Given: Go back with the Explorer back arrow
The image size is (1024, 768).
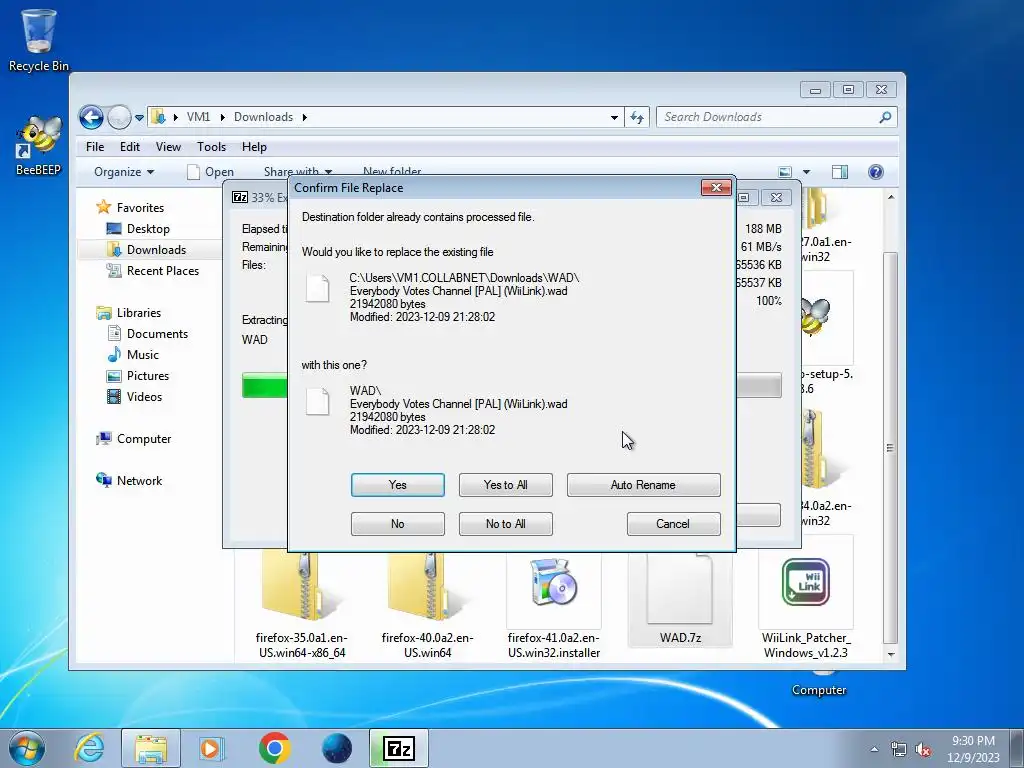Looking at the screenshot, I should click(91, 118).
